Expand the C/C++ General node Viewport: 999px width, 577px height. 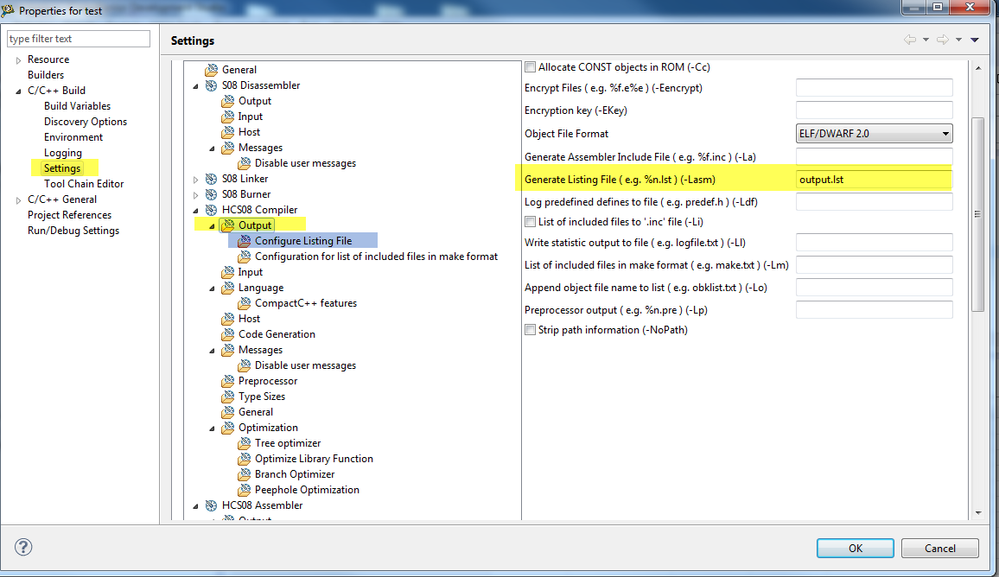point(18,200)
